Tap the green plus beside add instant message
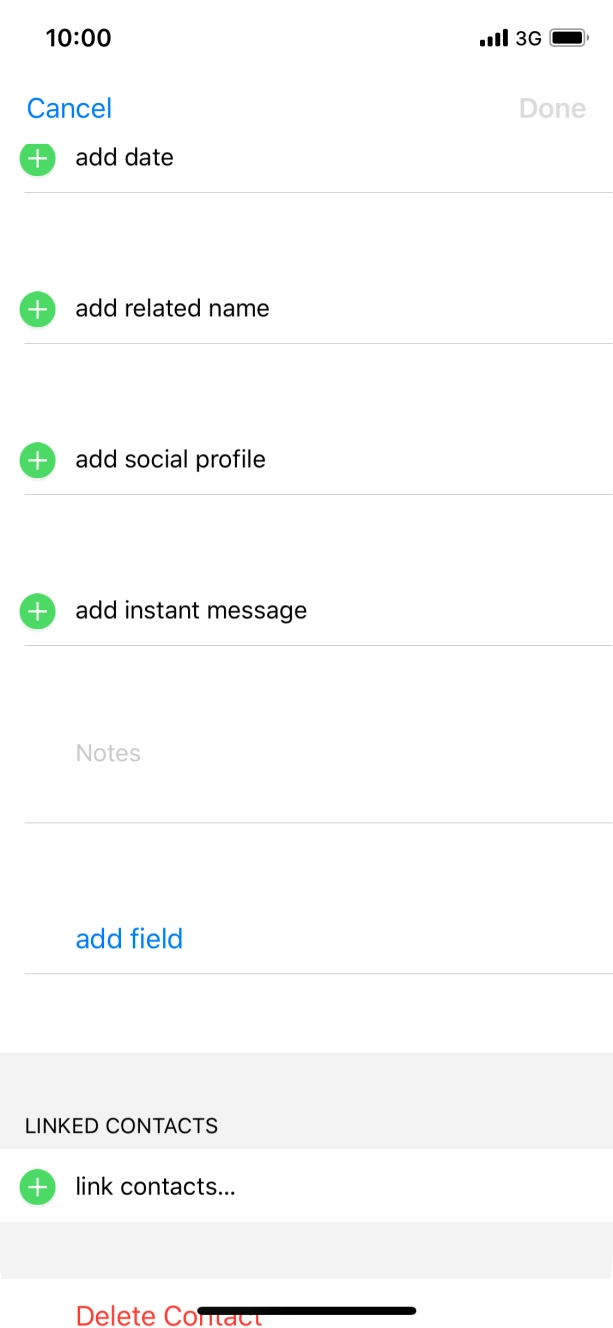This screenshot has width=613, height=1328. [x=37, y=611]
